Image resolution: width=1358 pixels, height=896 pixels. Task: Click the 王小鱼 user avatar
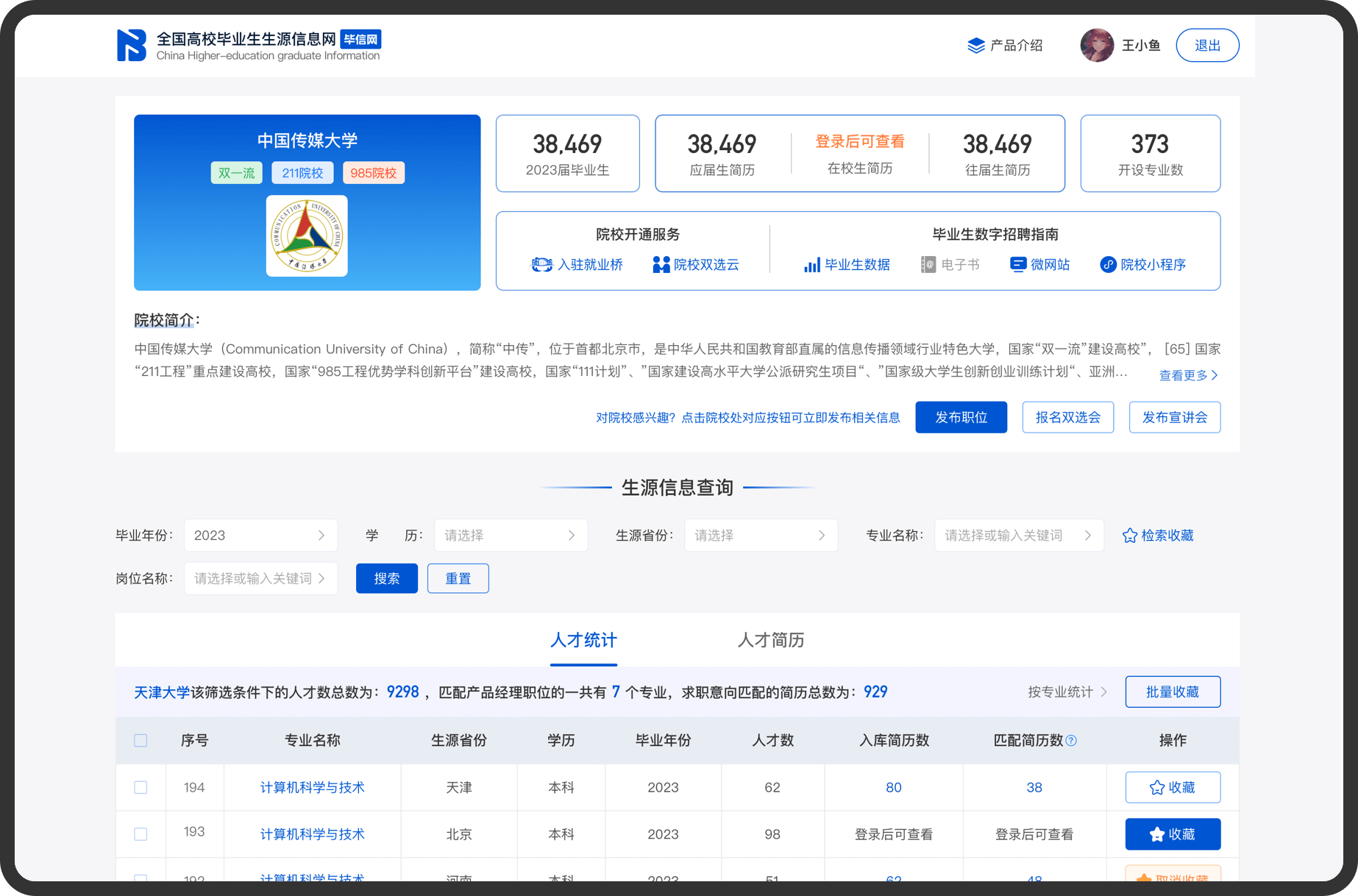[x=1097, y=46]
